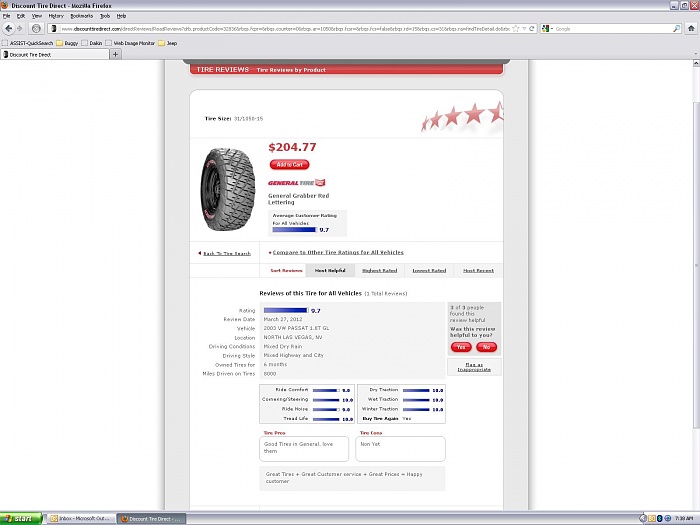Click the forward navigation arrow
Viewport: 700px width, 525px height.
coord(19,29)
